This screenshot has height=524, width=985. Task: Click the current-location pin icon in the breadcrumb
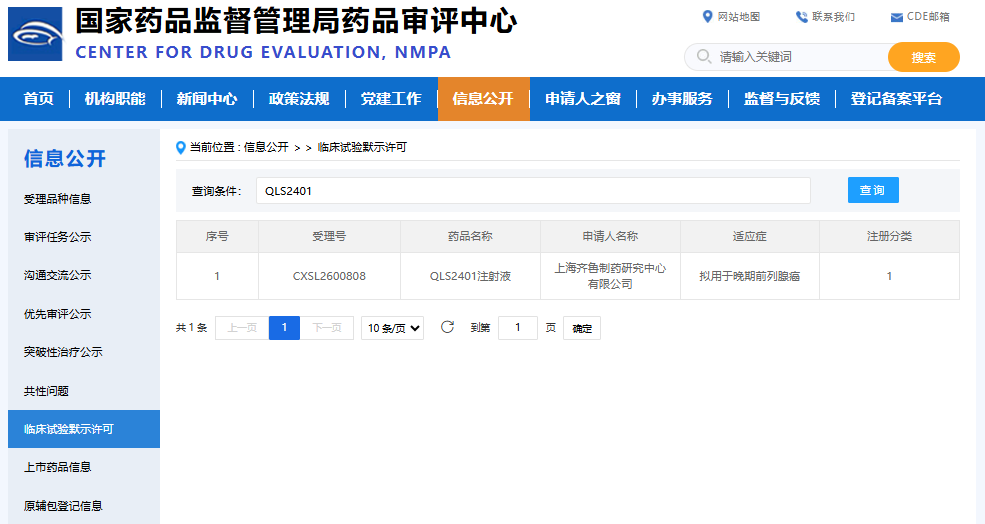click(180, 148)
